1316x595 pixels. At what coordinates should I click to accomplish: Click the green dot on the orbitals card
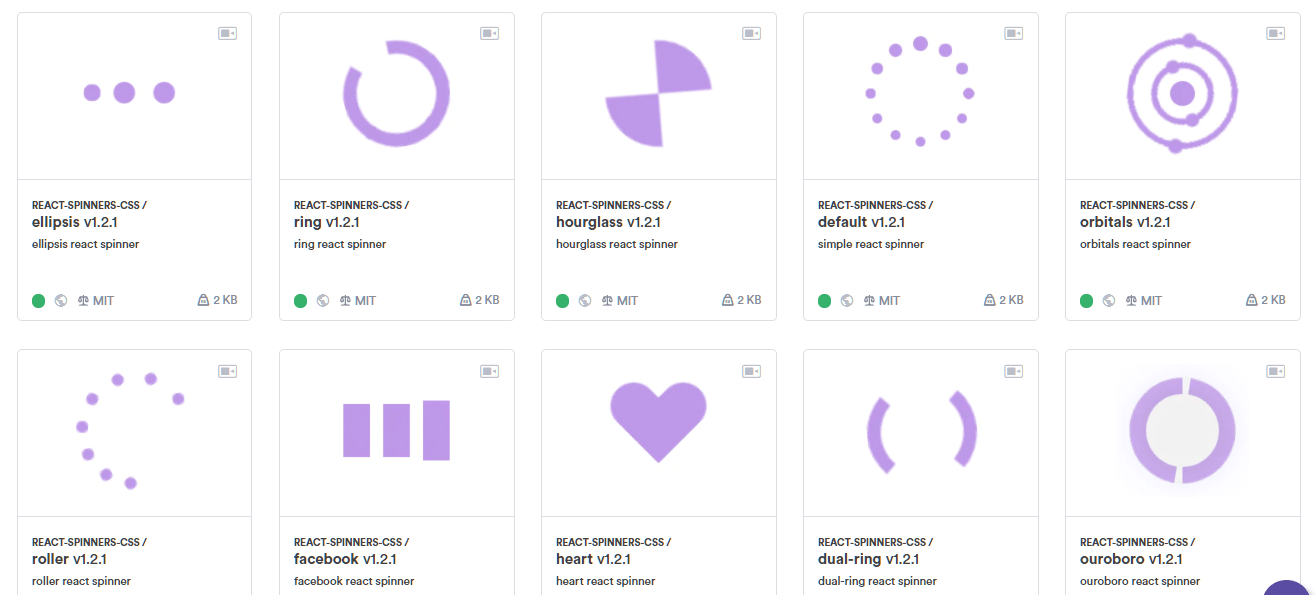[1086, 300]
